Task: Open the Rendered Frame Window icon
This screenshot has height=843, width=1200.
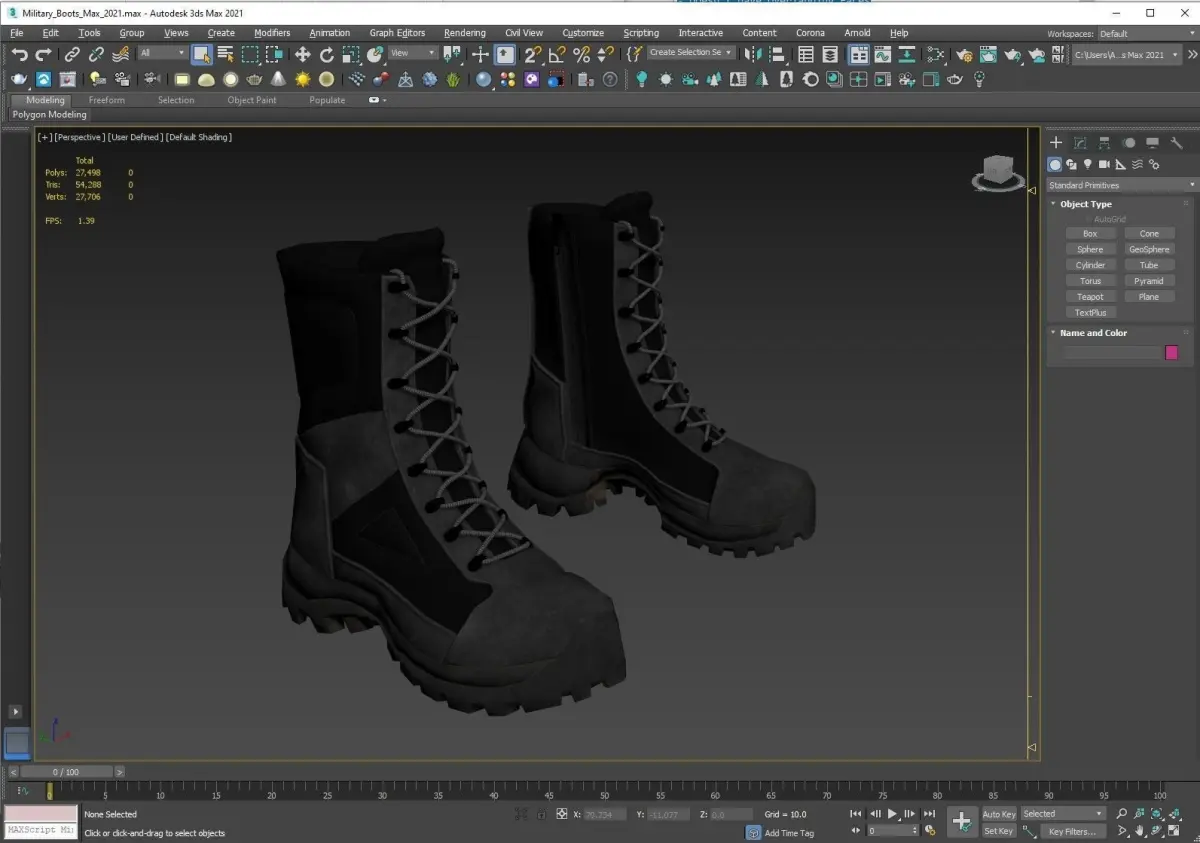Action: (x=989, y=54)
